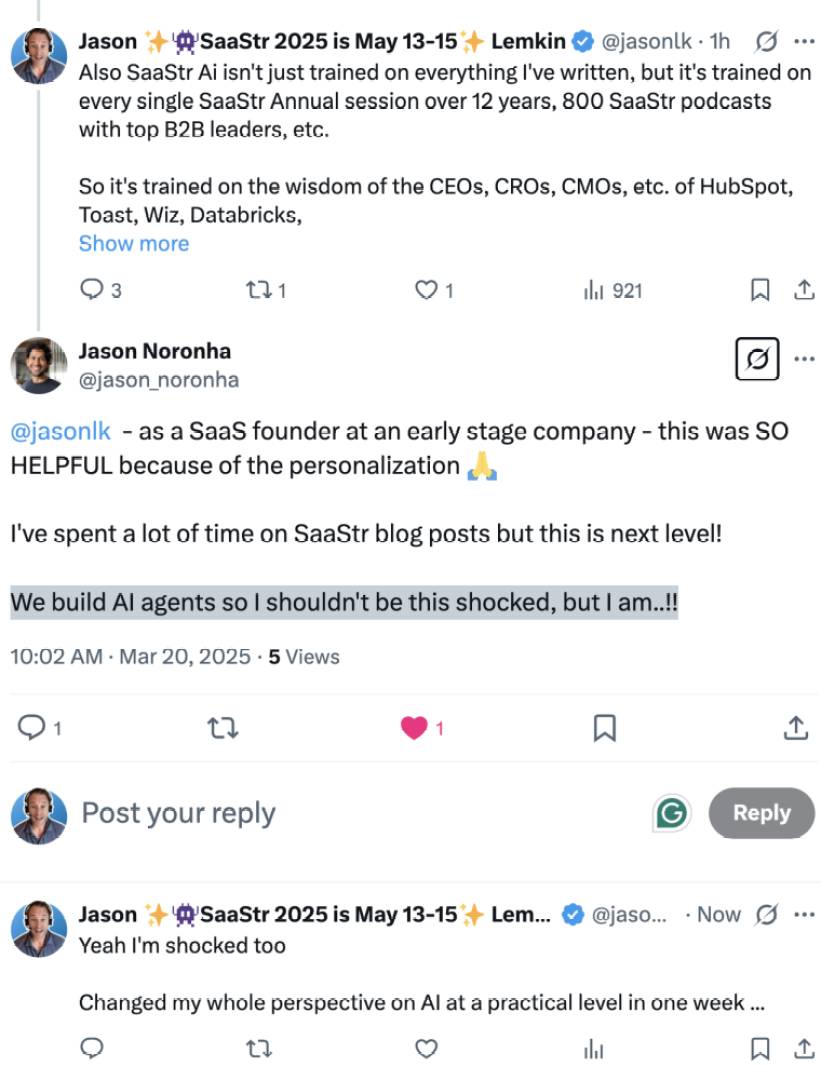This screenshot has width=821, height=1080.
Task: Unlike Jason Noronha's post via pink heart
Action: click(x=414, y=728)
